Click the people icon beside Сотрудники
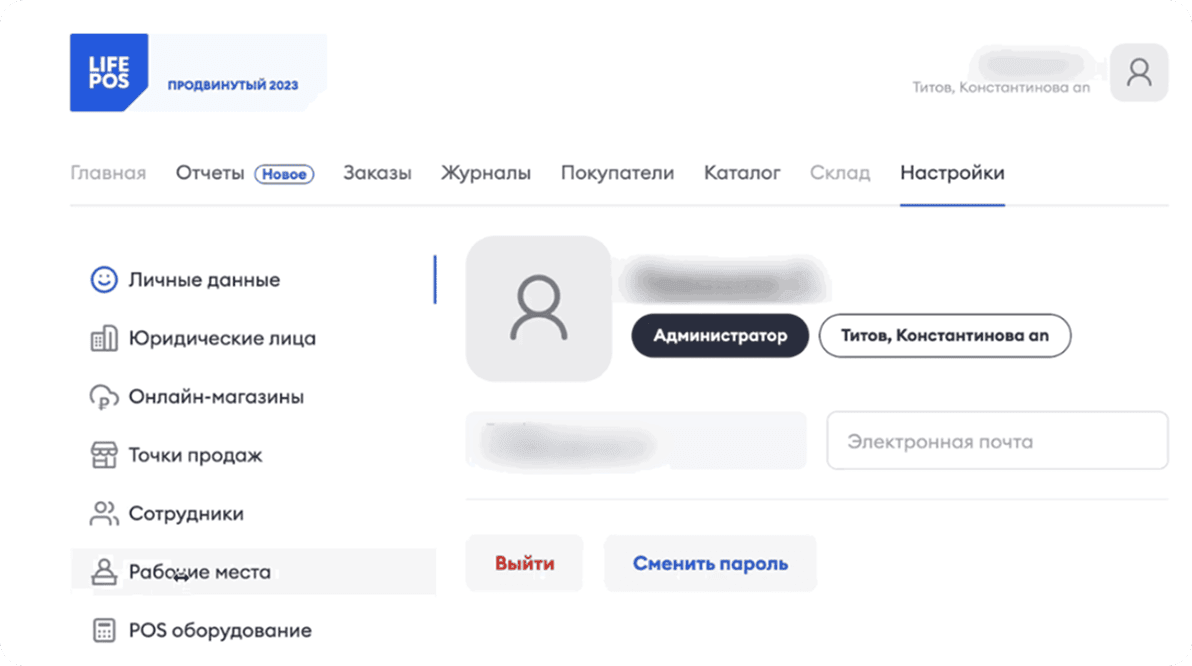Screen dimensions: 1192x666 click(x=104, y=513)
